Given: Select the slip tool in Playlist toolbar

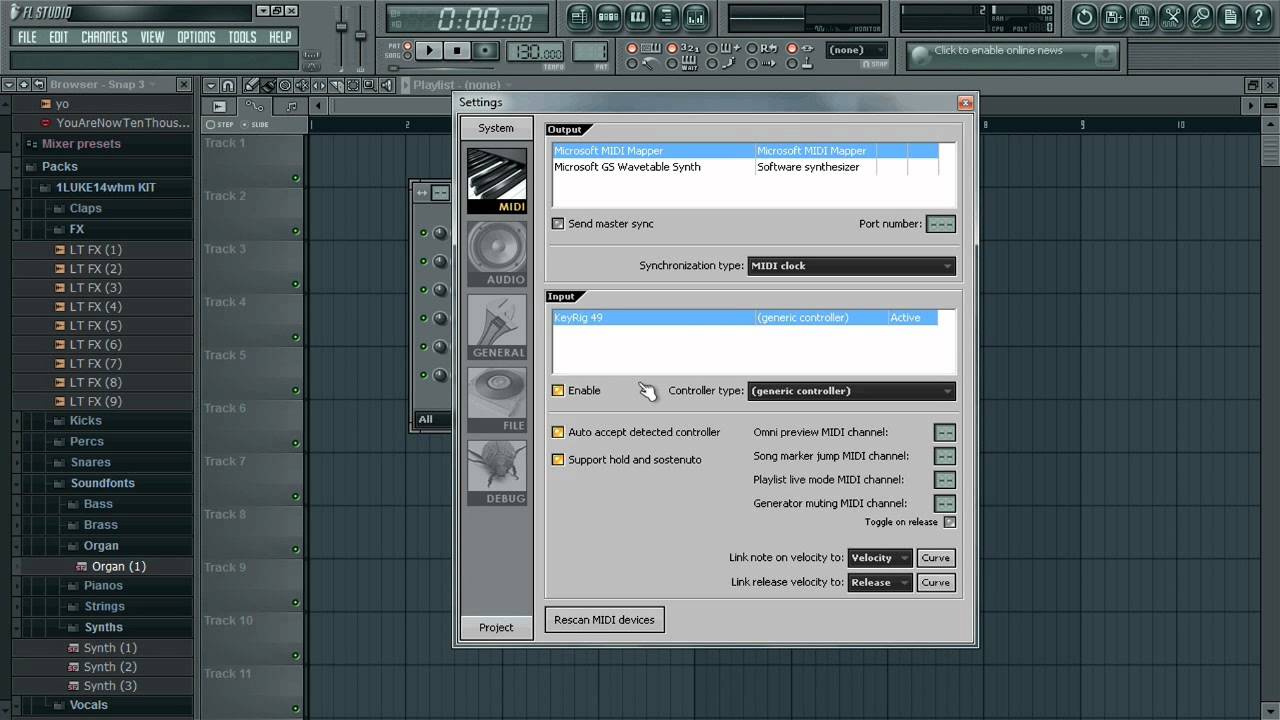Looking at the screenshot, I should [x=319, y=85].
